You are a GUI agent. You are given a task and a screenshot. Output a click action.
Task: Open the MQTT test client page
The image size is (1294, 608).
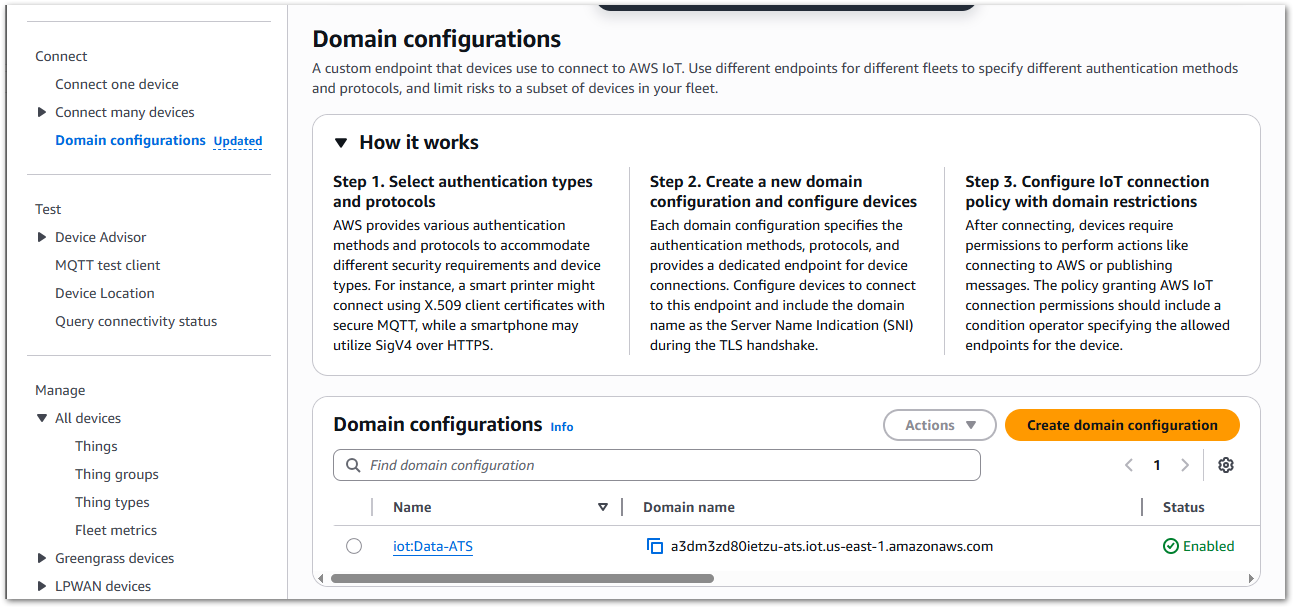(107, 265)
